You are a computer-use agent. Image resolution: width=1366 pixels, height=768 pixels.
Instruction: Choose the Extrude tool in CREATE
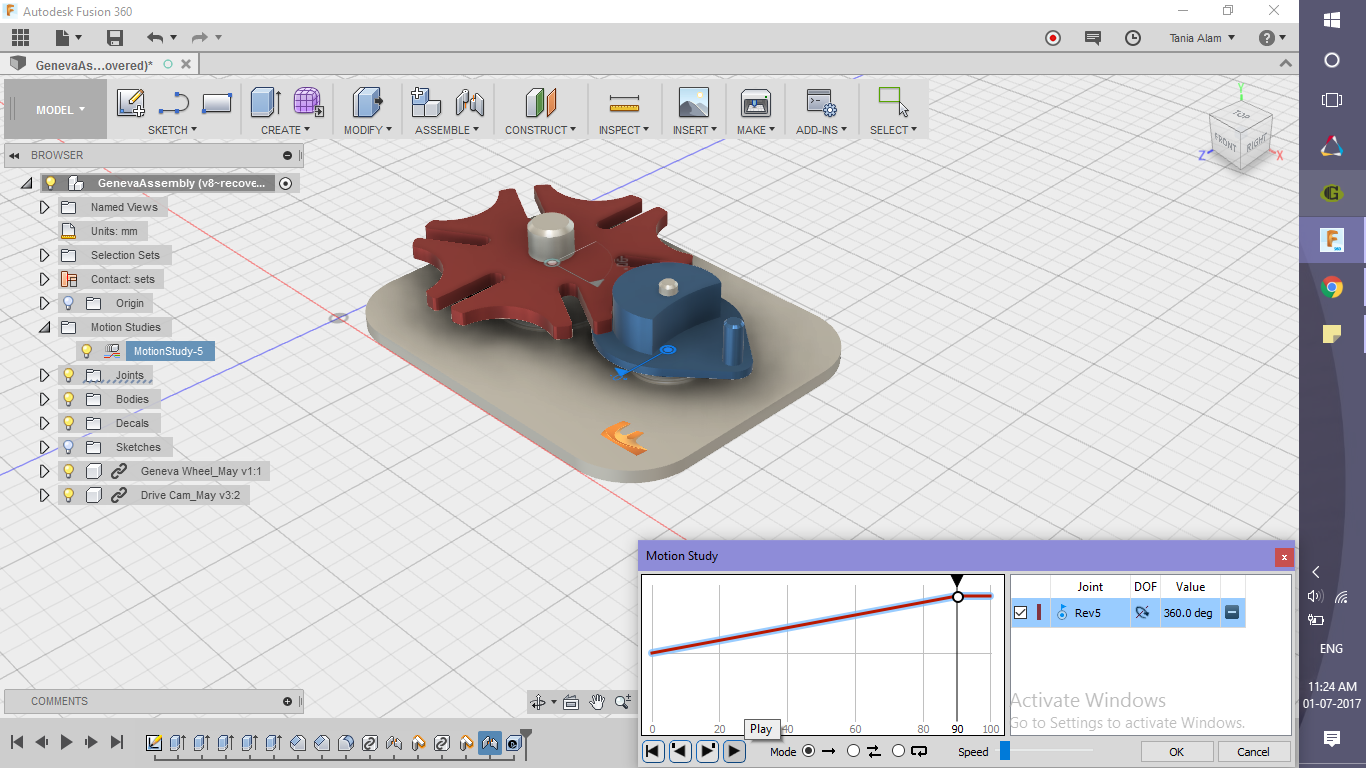pos(265,103)
